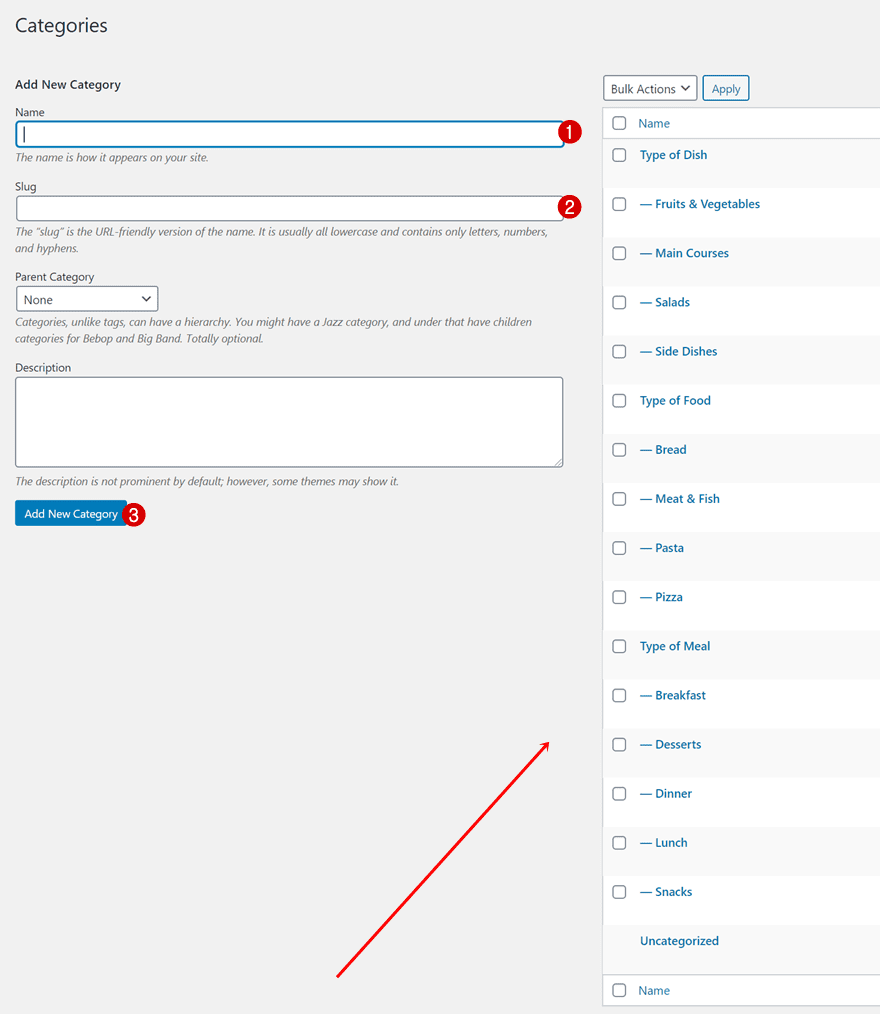Open the Bulk Actions dropdown

tap(649, 88)
